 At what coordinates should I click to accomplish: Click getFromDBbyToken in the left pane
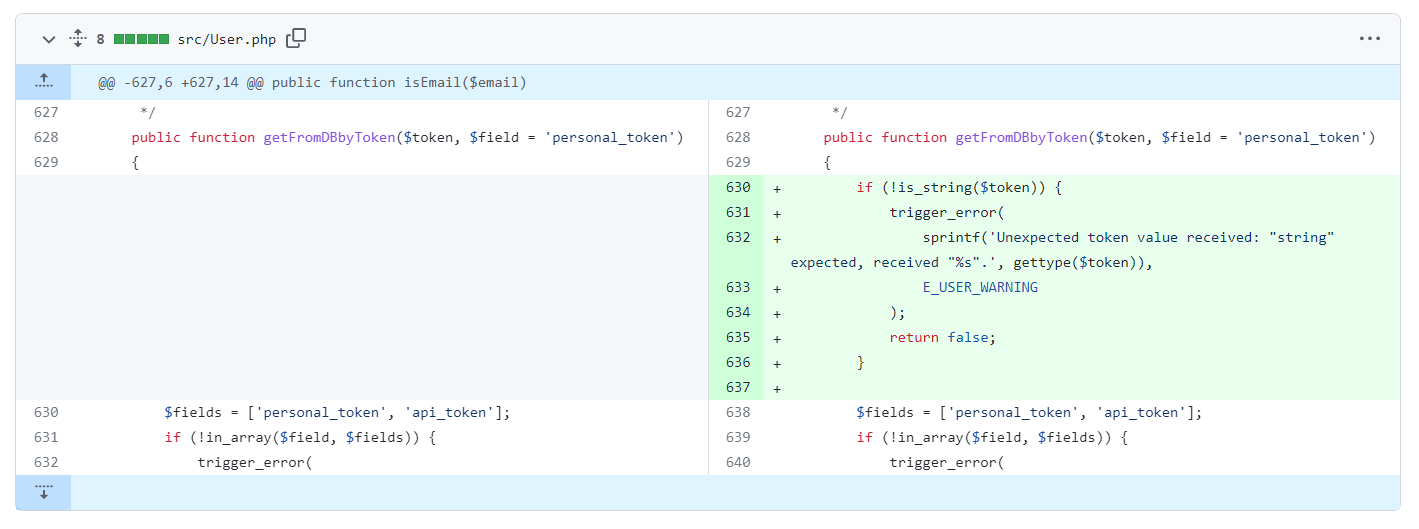point(329,137)
